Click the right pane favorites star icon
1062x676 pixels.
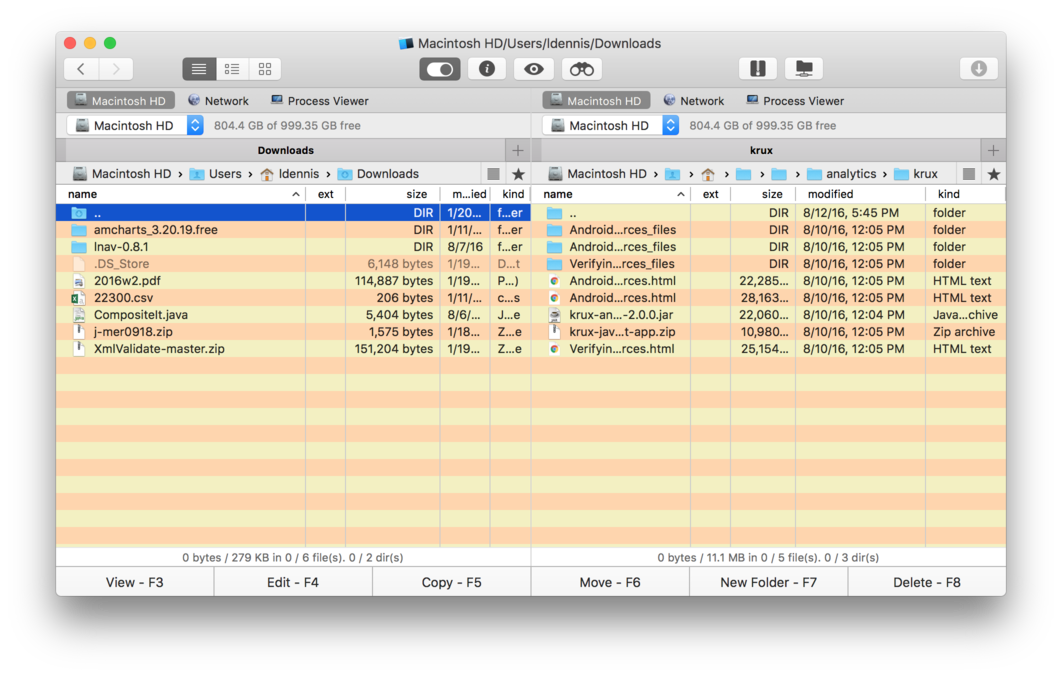[x=994, y=175]
